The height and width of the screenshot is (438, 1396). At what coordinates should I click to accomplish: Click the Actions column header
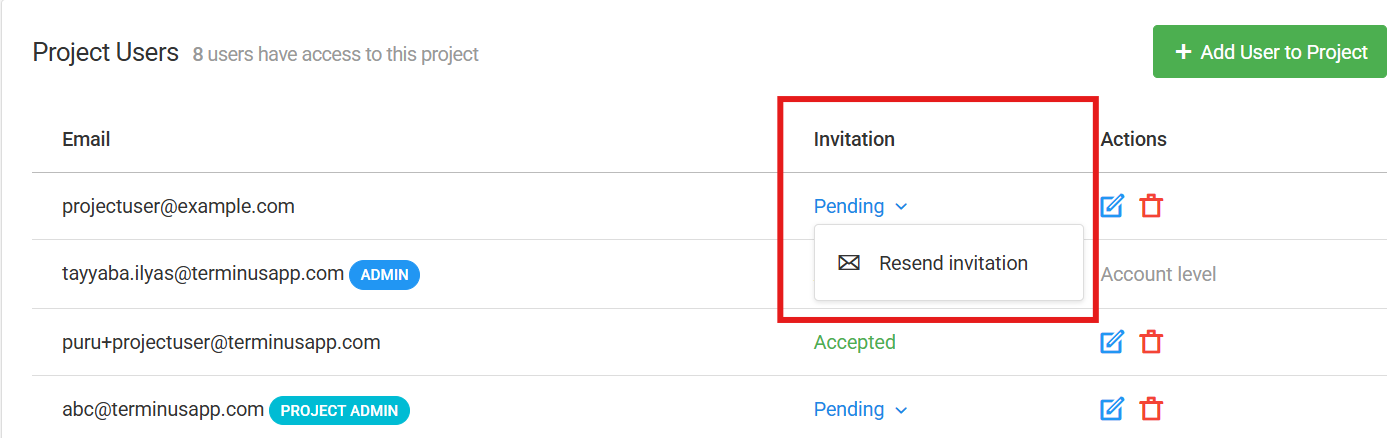[x=1134, y=139]
